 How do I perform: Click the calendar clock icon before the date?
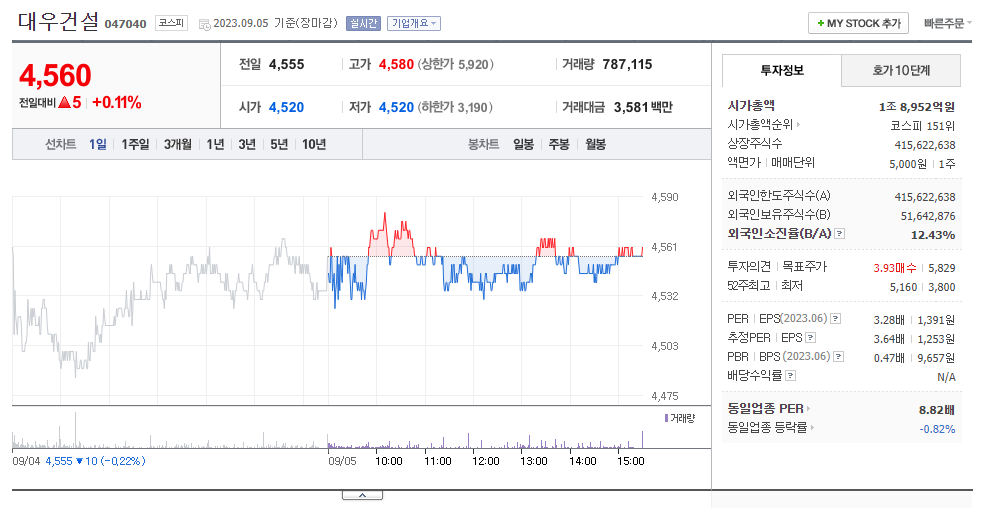(204, 24)
